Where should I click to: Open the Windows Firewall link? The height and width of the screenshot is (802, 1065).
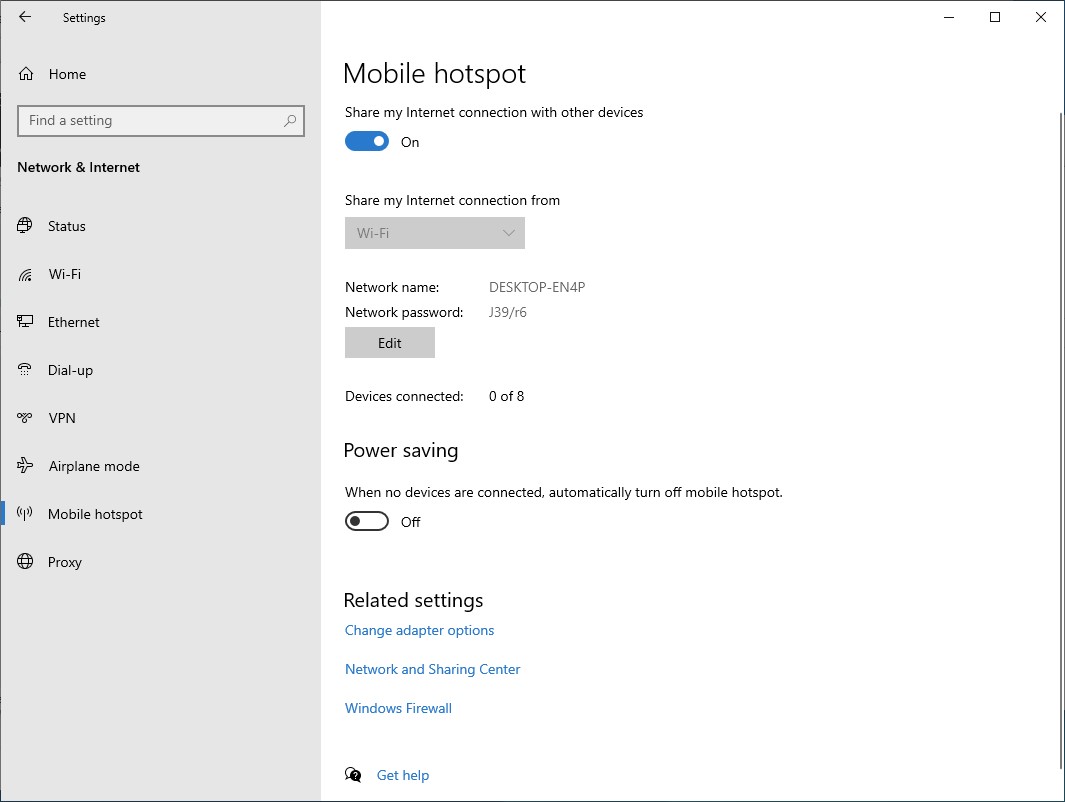point(398,708)
